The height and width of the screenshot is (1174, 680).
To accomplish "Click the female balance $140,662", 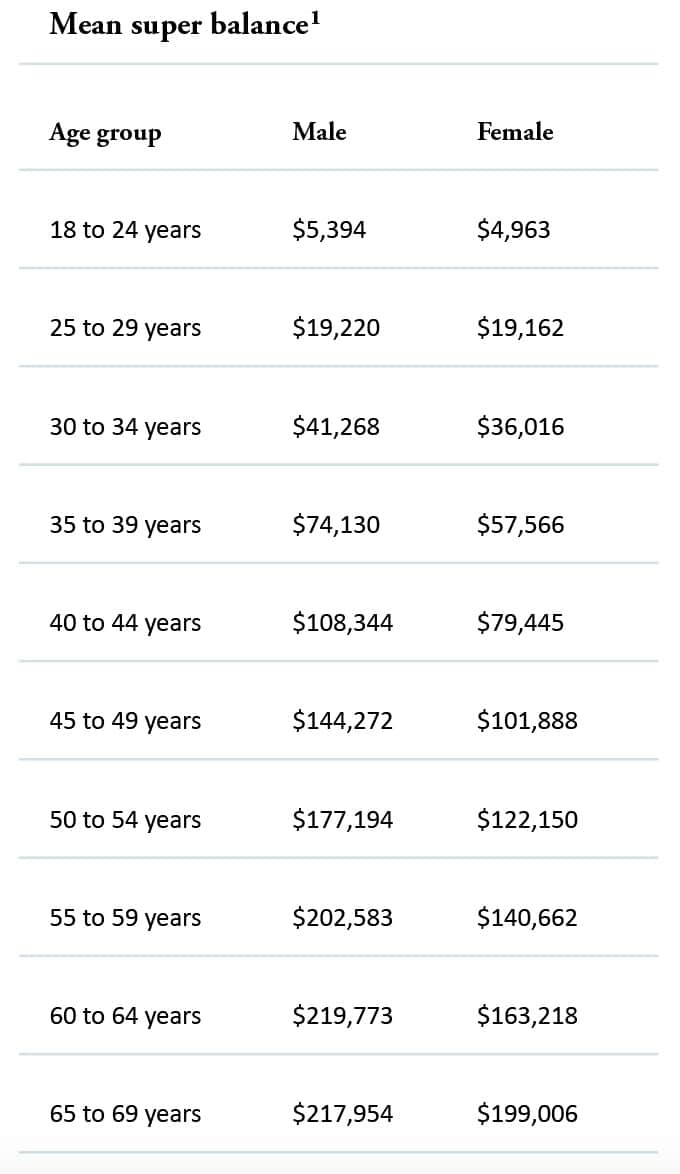I will pyautogui.click(x=527, y=918).
